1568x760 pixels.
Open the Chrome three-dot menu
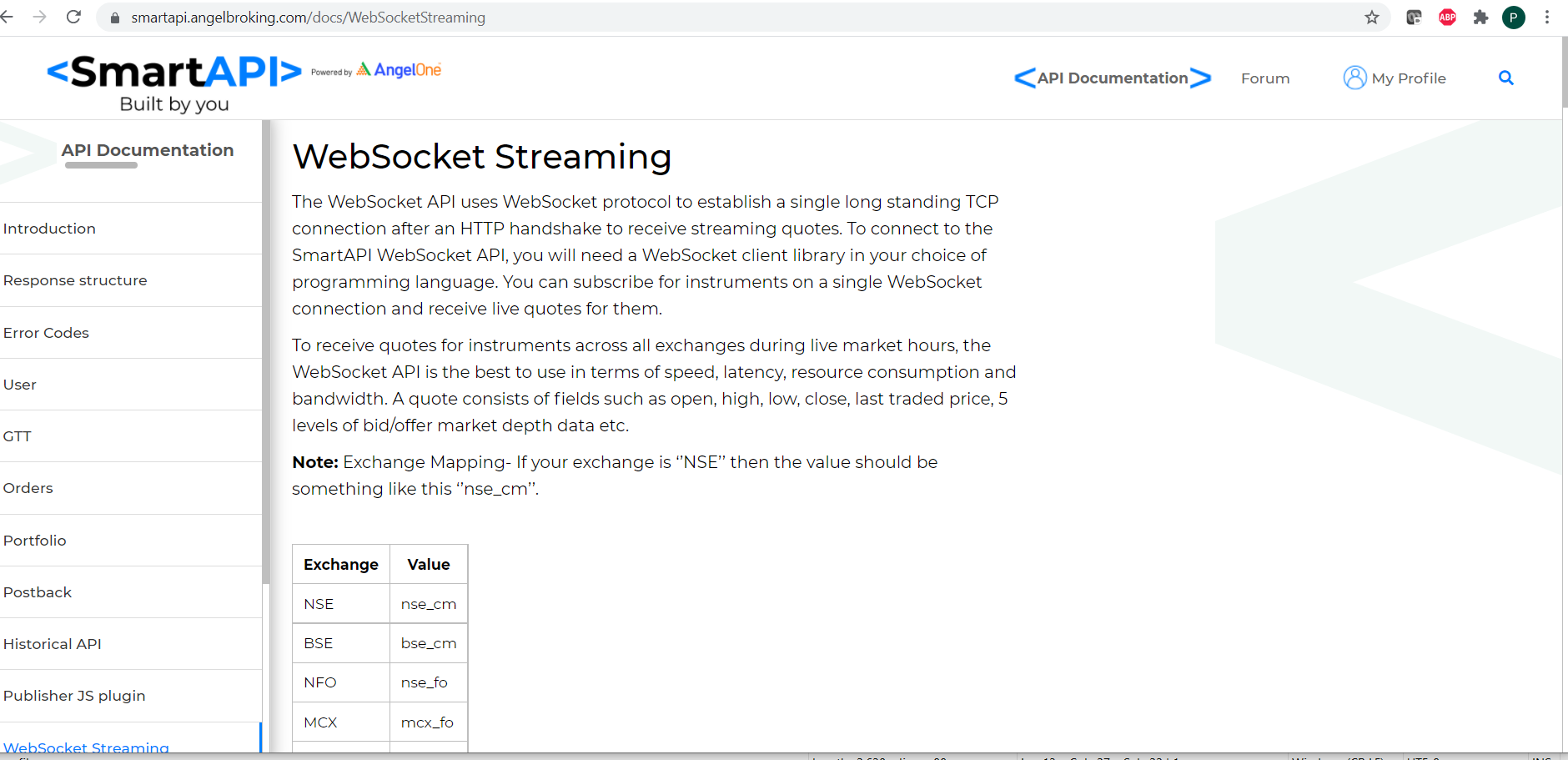point(1547,17)
